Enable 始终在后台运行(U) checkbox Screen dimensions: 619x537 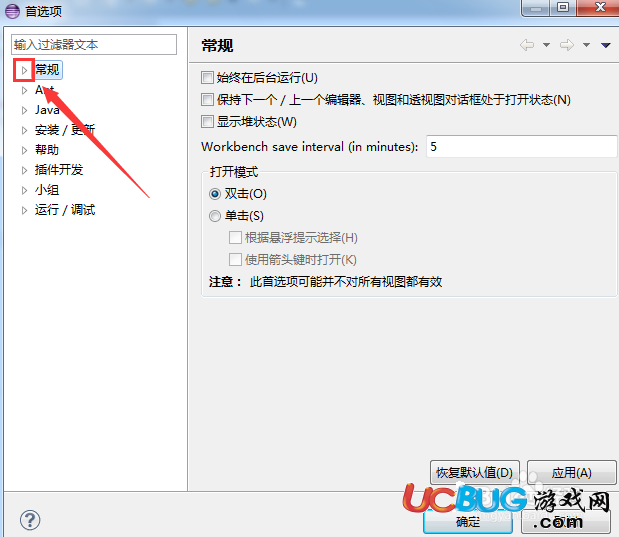tap(207, 77)
